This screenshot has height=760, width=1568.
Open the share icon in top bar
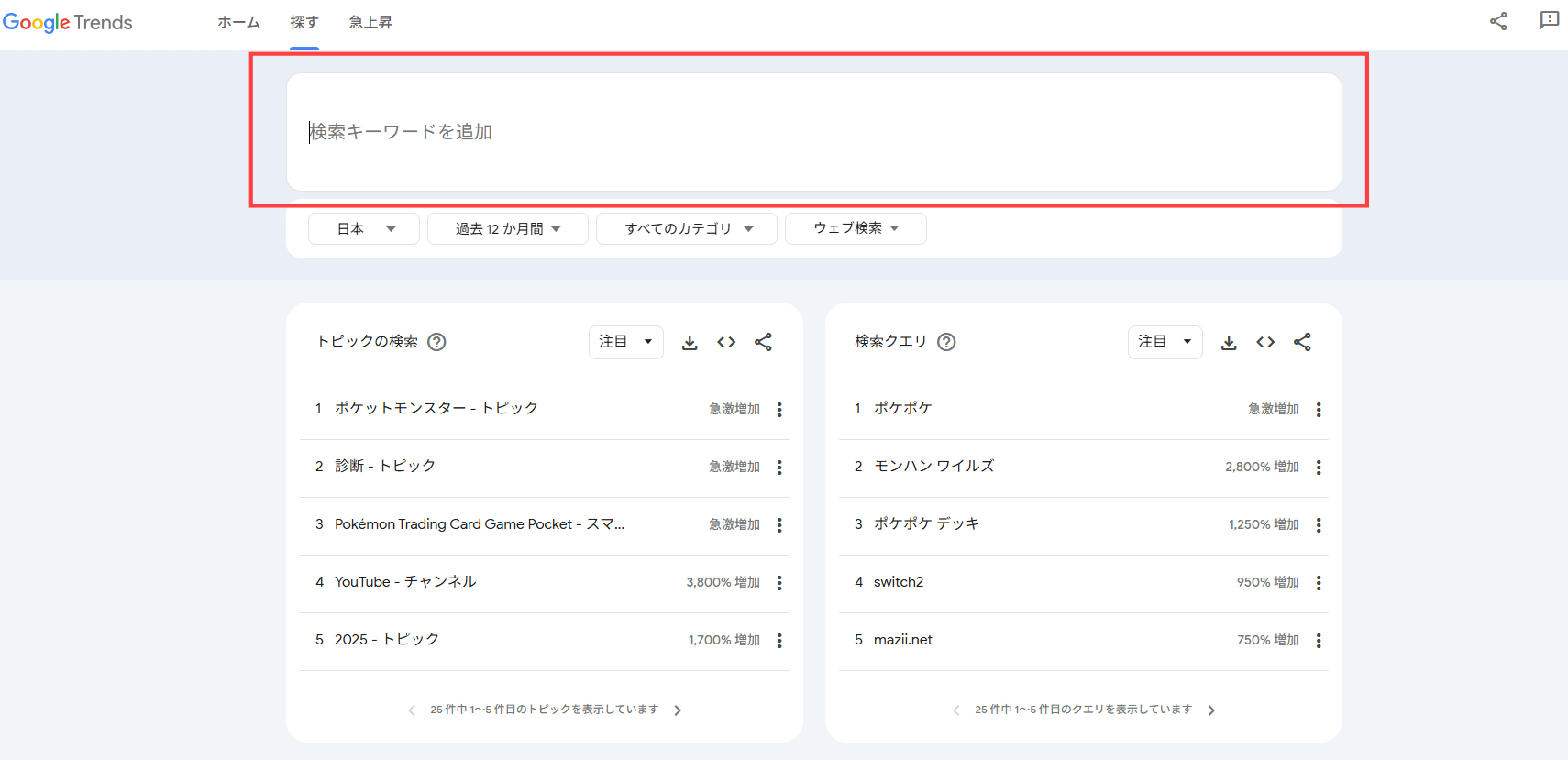1498,21
